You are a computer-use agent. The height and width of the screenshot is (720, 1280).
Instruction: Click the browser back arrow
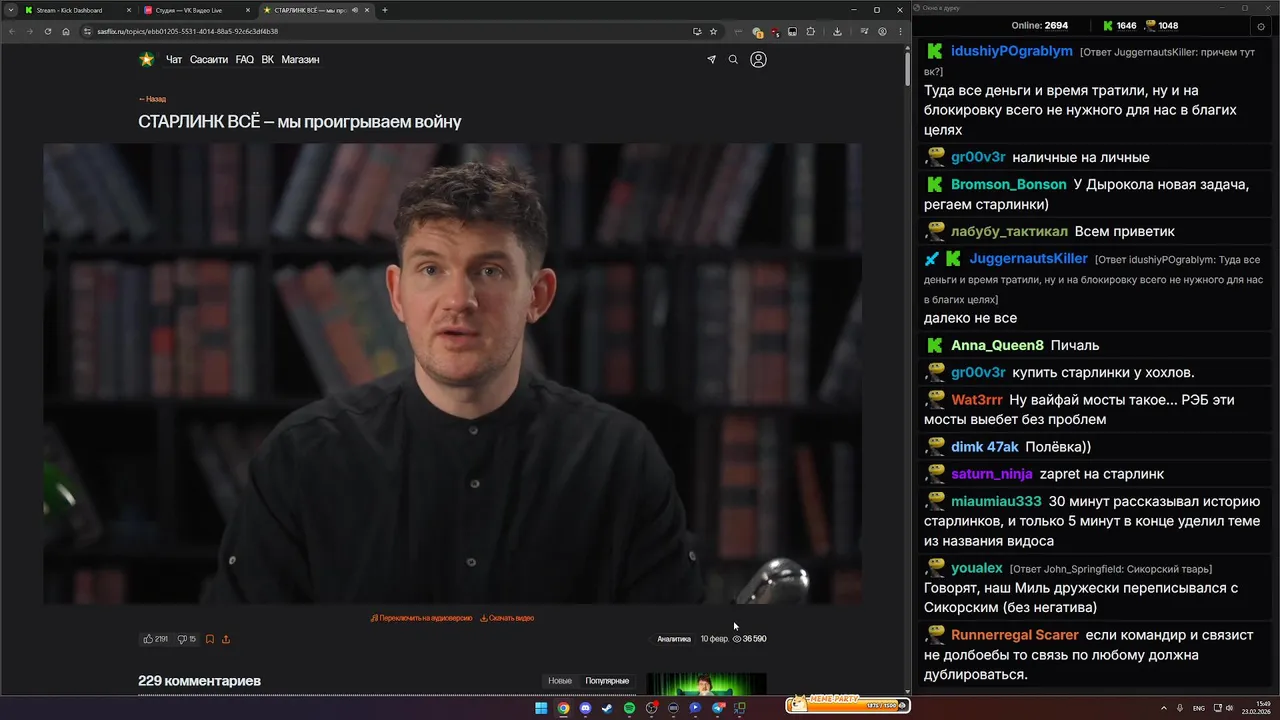tap(11, 31)
